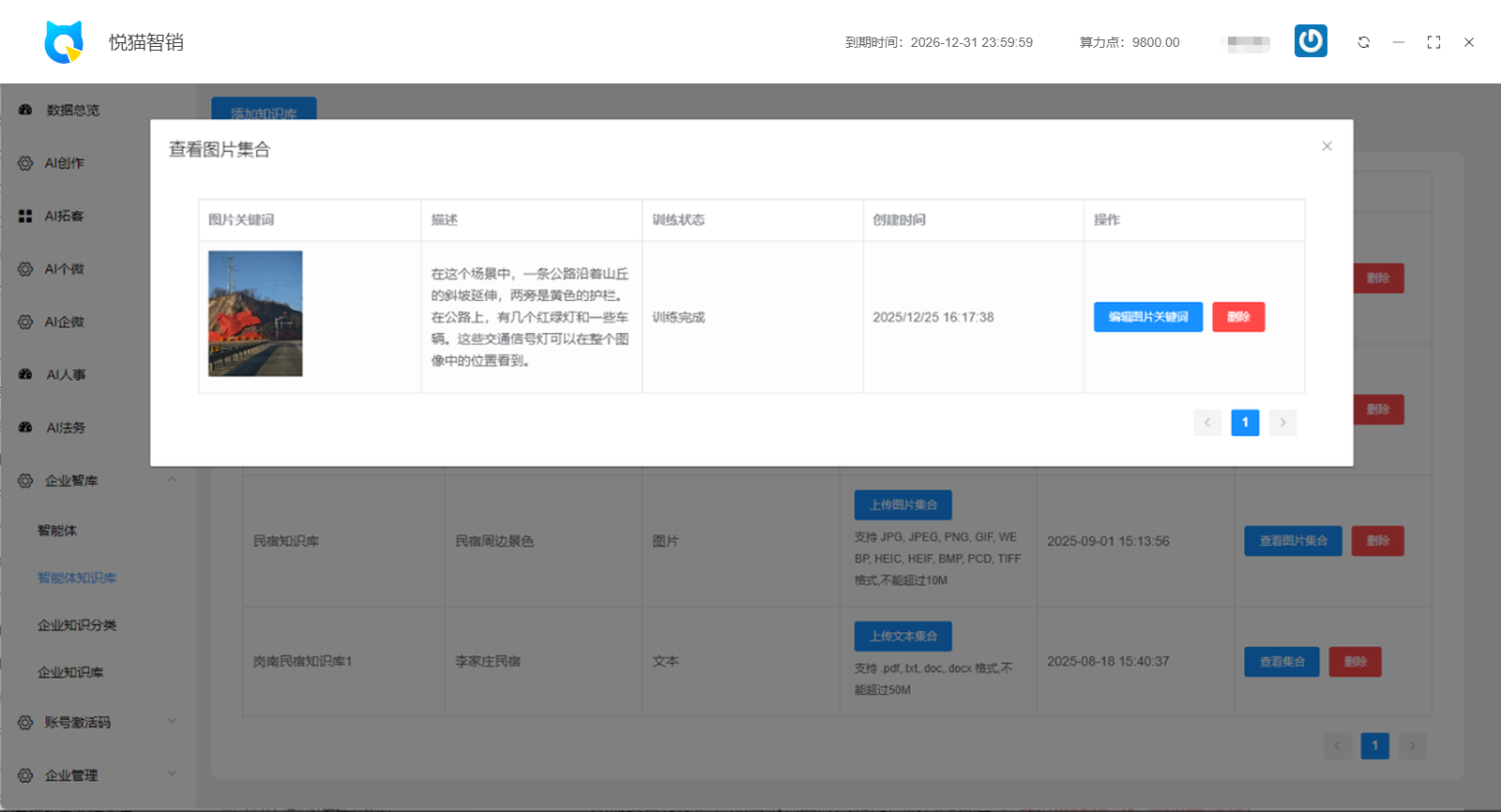Collapse the 企业智库 sidebar section
Screen dimensions: 1501x812
coord(172,480)
